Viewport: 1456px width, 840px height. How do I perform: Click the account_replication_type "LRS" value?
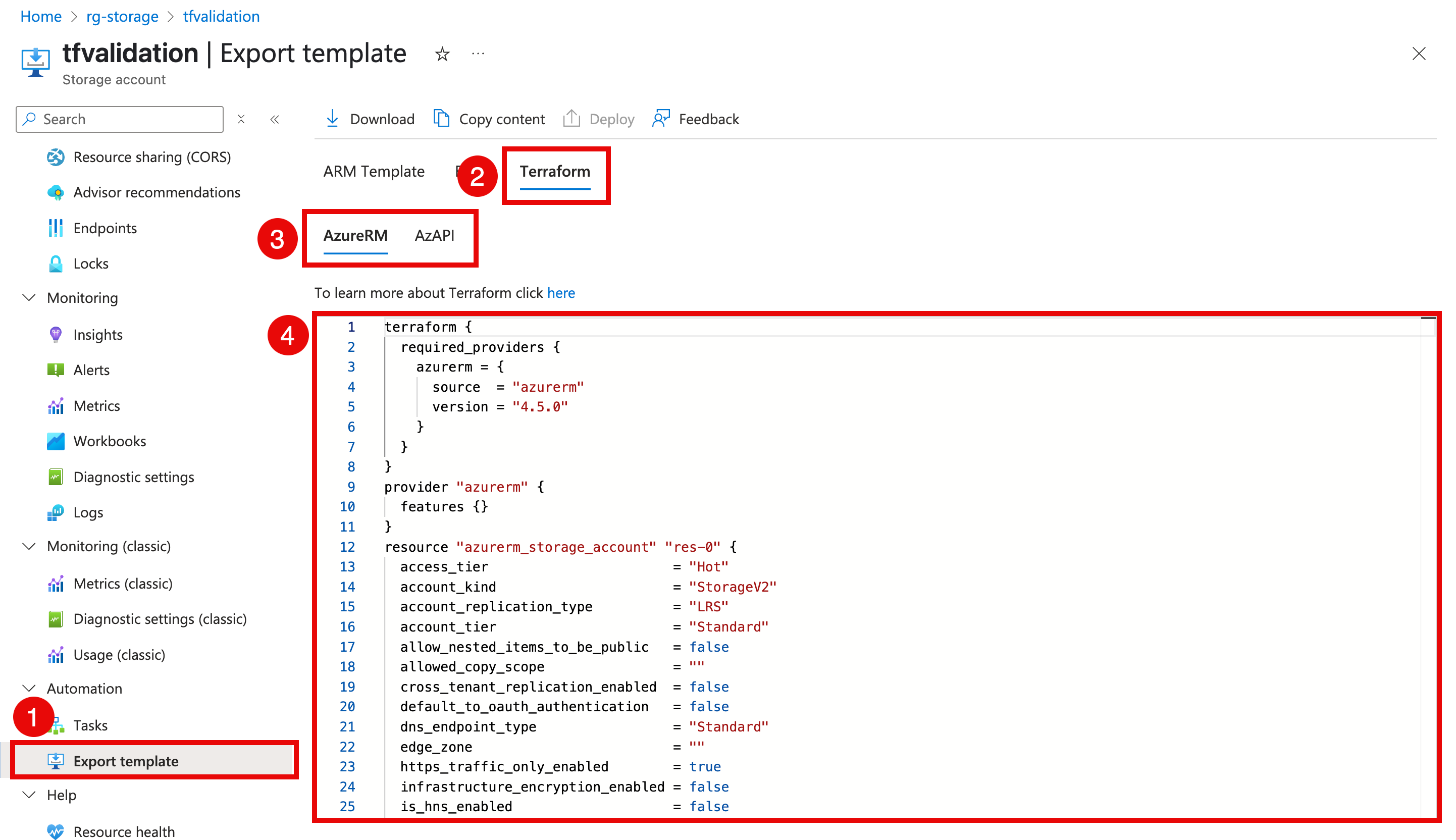point(709,606)
